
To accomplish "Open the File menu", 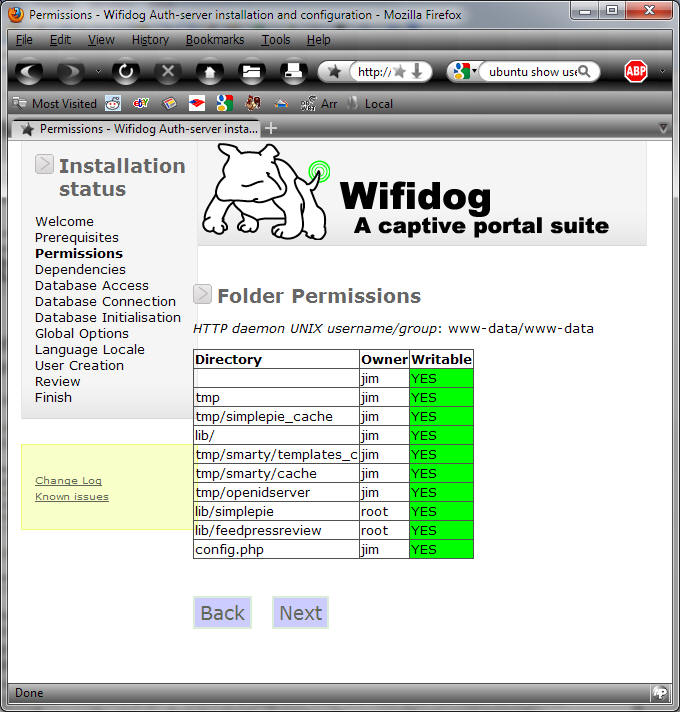I will point(24,40).
